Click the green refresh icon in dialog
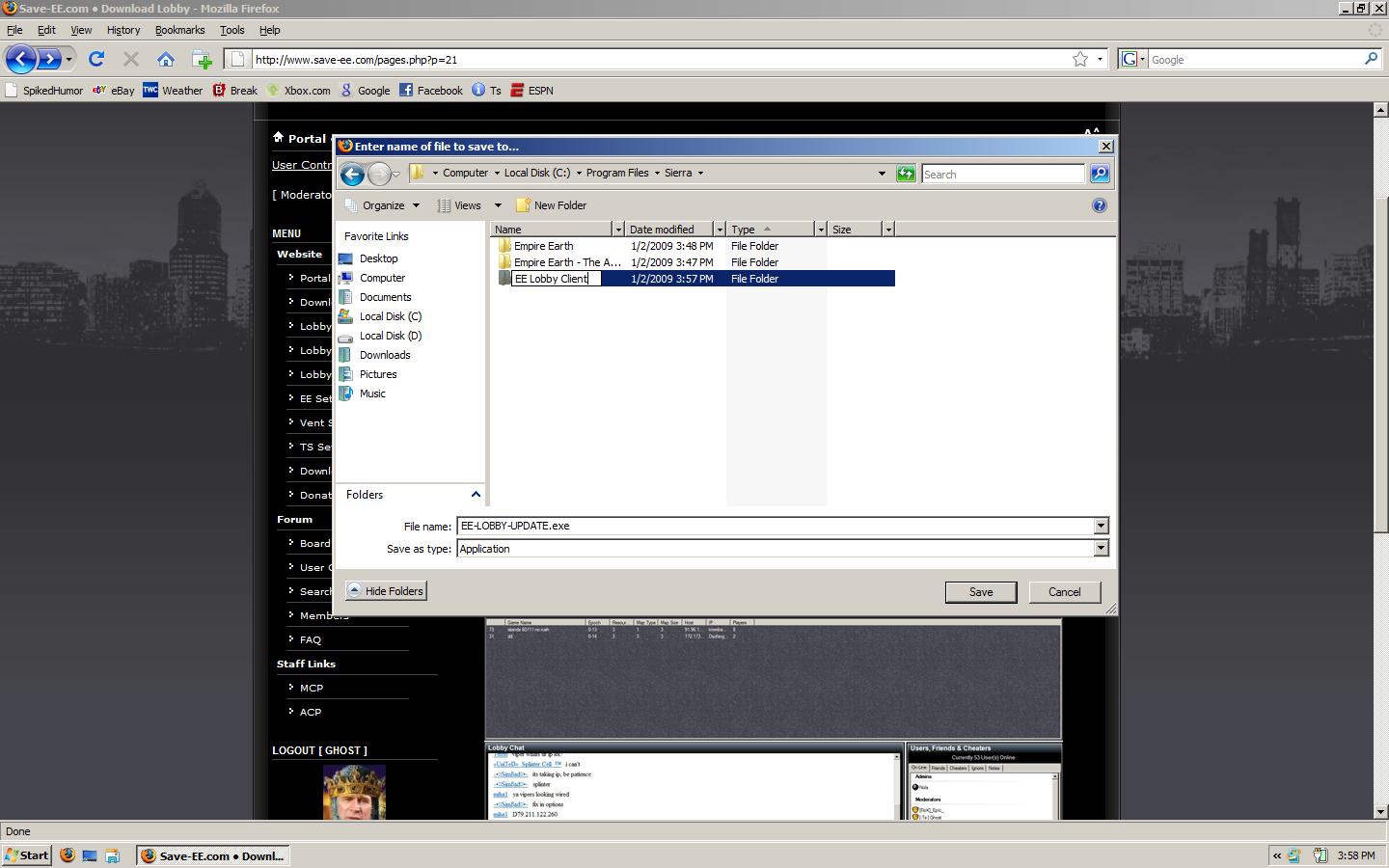 906,174
